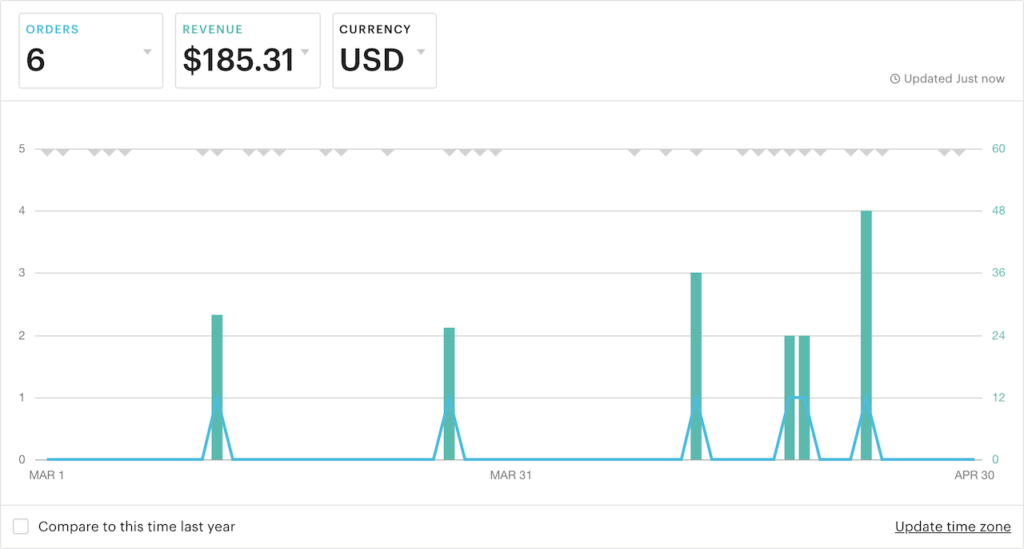Click the Update time zone link
1024x549 pixels.
click(x=952, y=527)
